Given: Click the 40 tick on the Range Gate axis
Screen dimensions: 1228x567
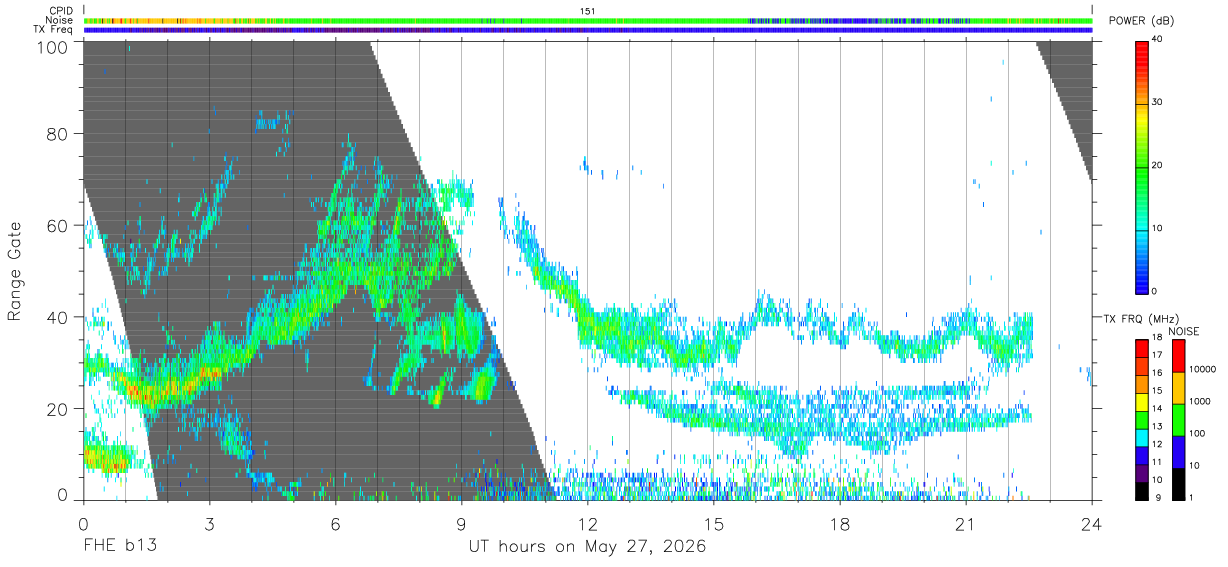Looking at the screenshot, I should click(58, 317).
